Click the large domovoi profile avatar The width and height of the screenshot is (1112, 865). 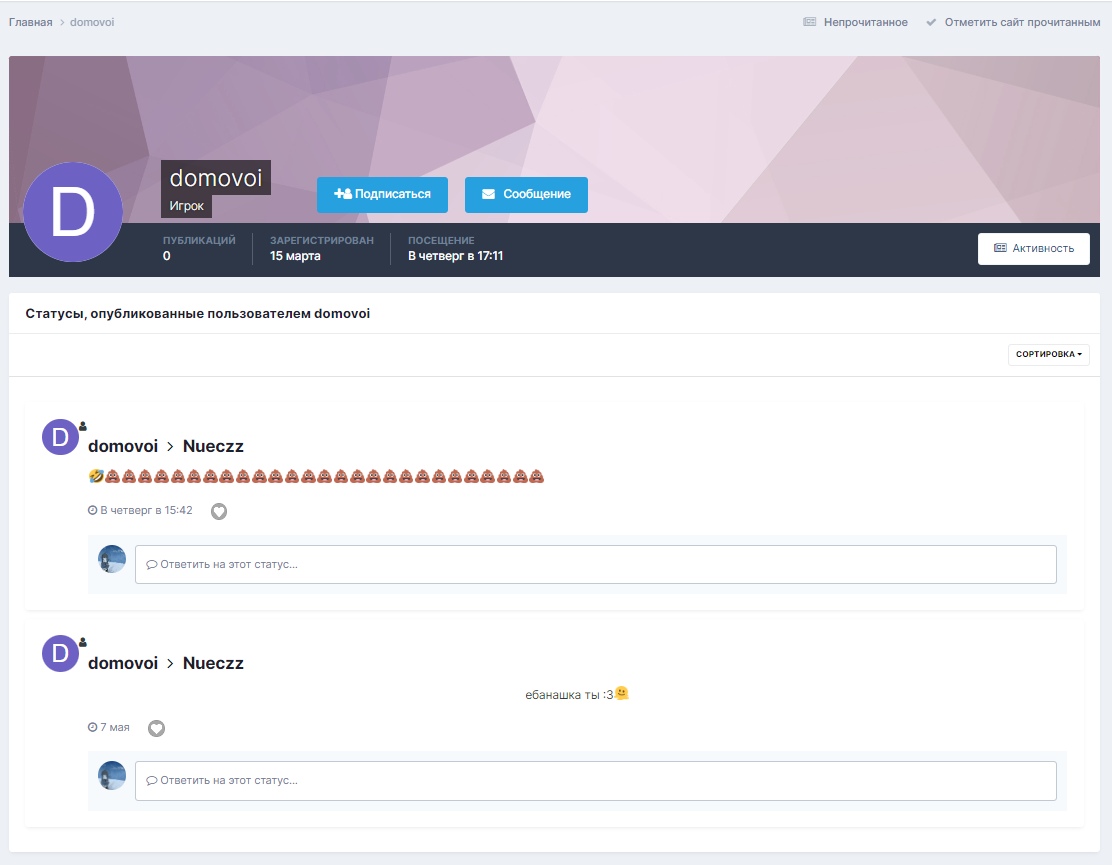click(73, 212)
